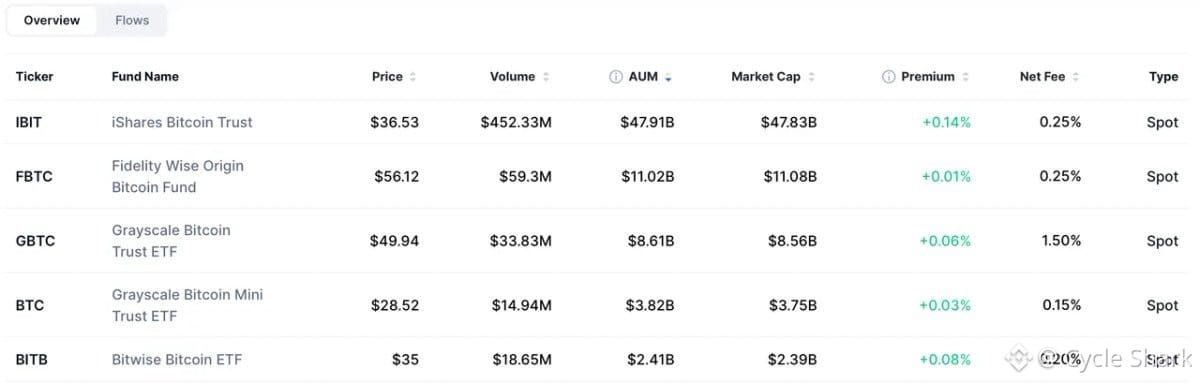Toggle the AUM descending sort arrow
Viewport: 1200px width, 383px height.
[x=668, y=77]
